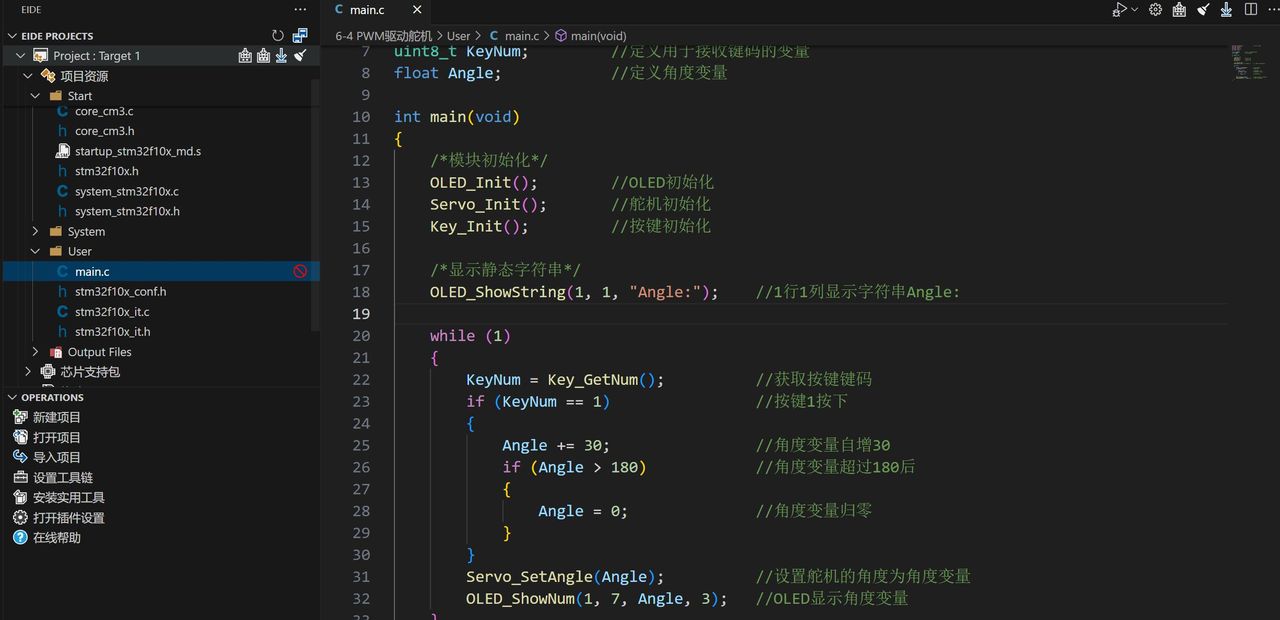Click the blue Download icon in the editor toolbar
The height and width of the screenshot is (620, 1280).
pos(1226,10)
